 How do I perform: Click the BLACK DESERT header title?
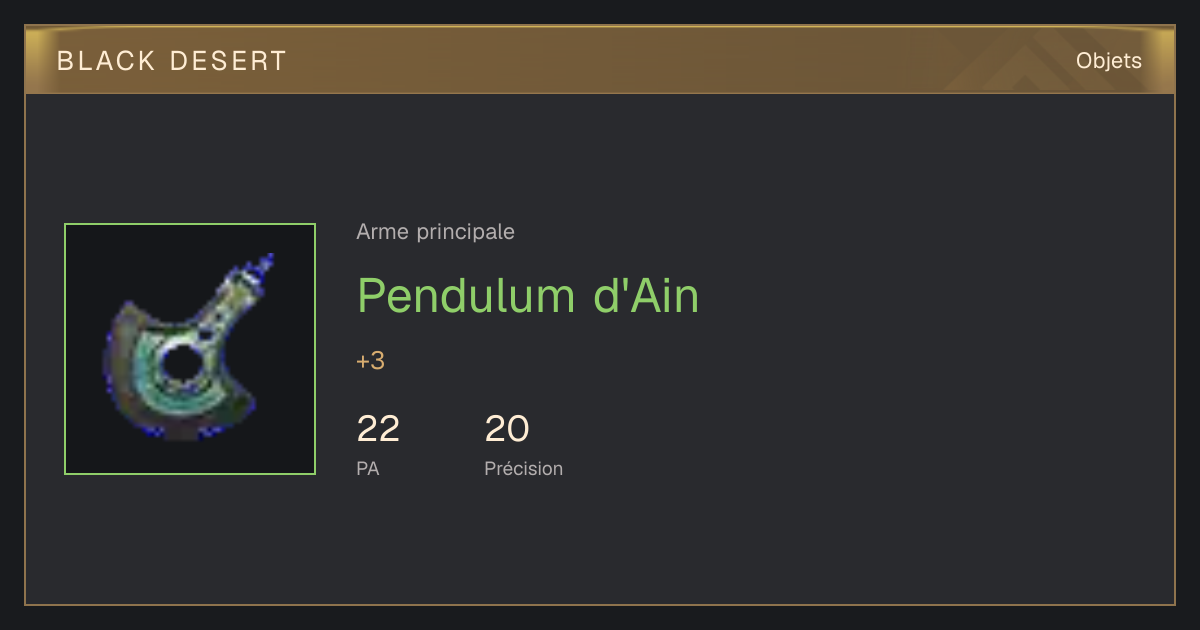tap(172, 61)
